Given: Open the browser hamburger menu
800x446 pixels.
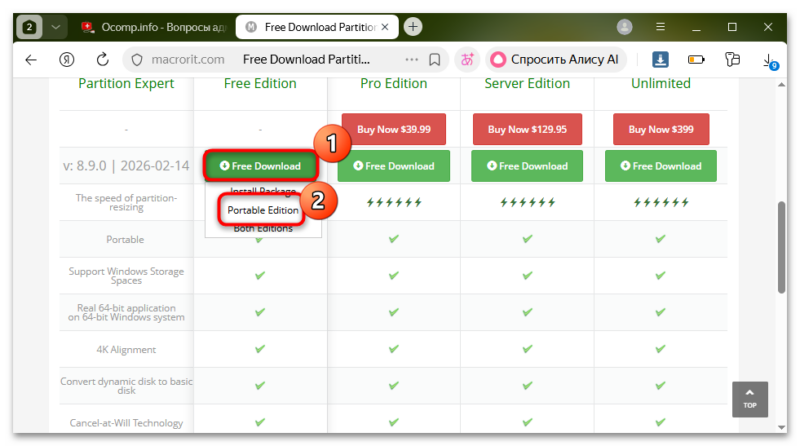Looking at the screenshot, I should pyautogui.click(x=660, y=27).
